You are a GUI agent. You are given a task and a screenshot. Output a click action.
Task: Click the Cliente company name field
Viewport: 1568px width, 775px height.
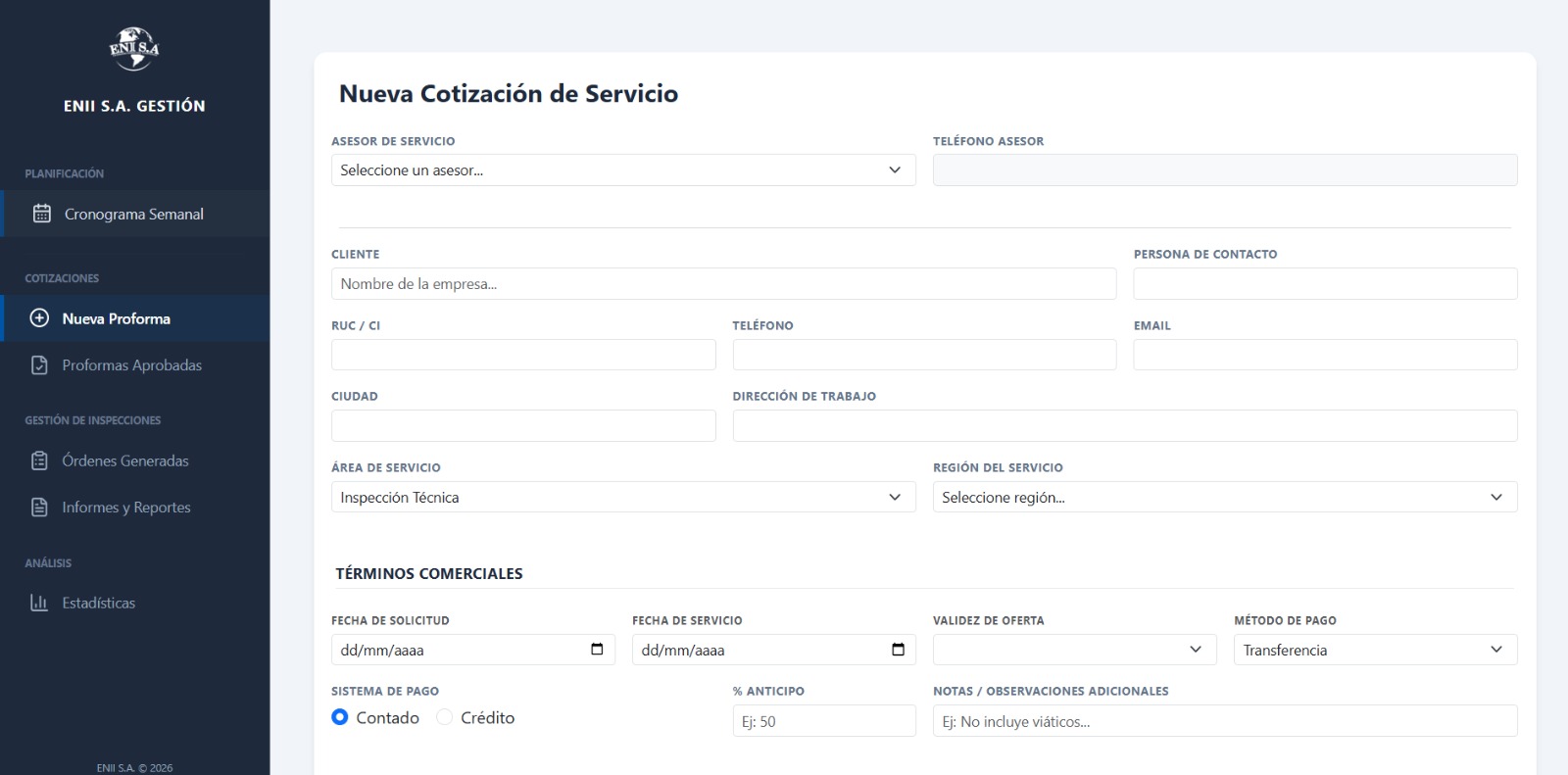click(724, 284)
